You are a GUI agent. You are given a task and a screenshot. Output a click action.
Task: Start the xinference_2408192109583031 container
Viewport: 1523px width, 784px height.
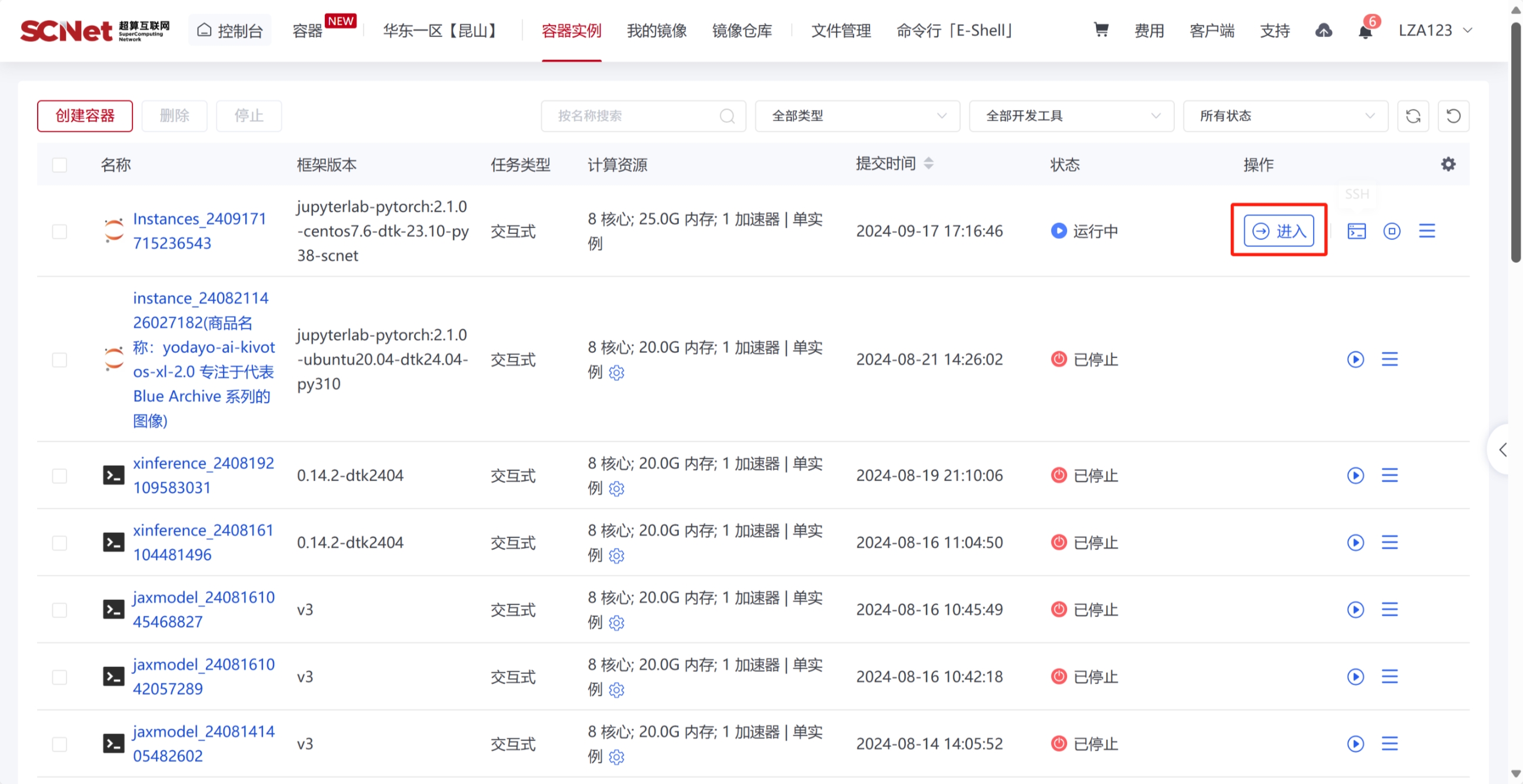[1355, 475]
